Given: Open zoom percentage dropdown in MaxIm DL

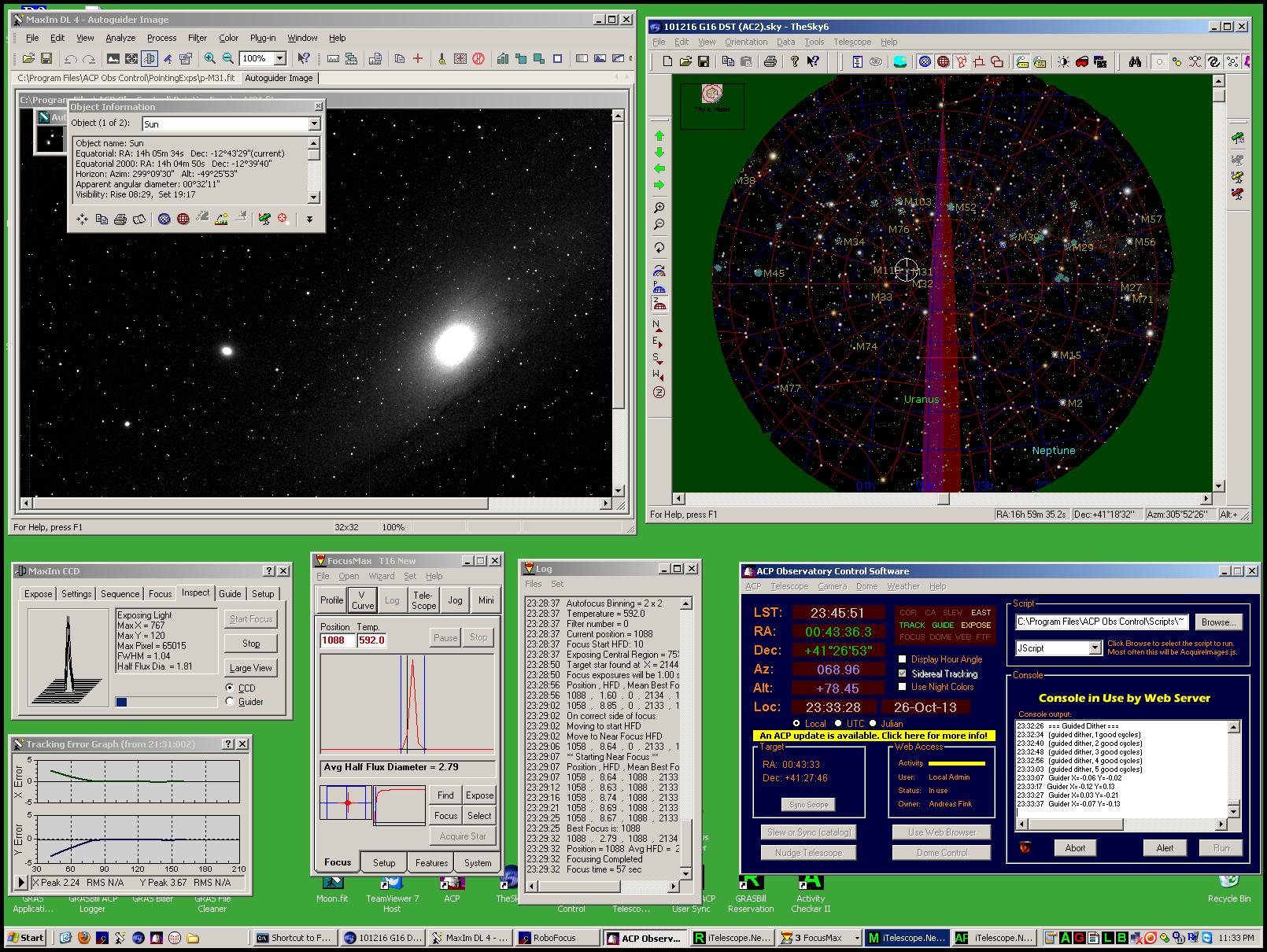Looking at the screenshot, I should (279, 58).
